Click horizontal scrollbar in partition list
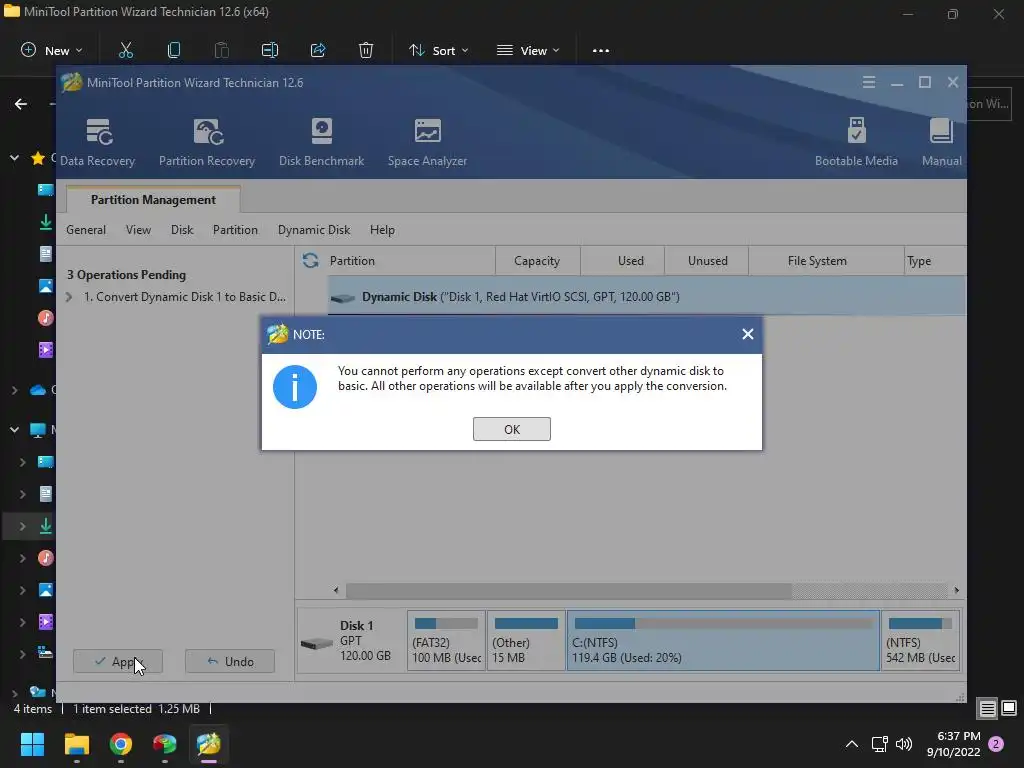The width and height of the screenshot is (1024, 768). [569, 590]
